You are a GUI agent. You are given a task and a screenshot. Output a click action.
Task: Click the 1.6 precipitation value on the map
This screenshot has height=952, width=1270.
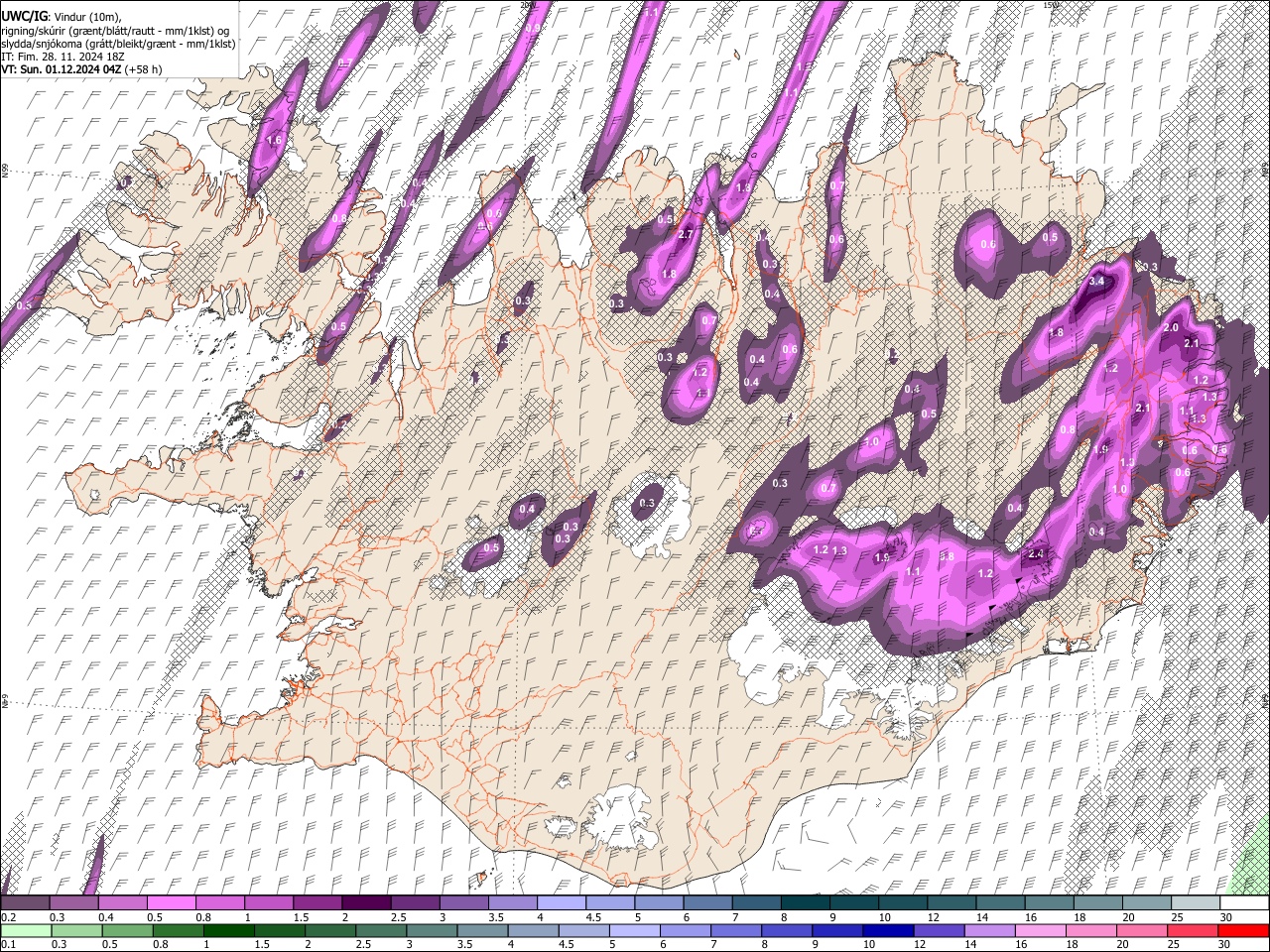tap(275, 141)
